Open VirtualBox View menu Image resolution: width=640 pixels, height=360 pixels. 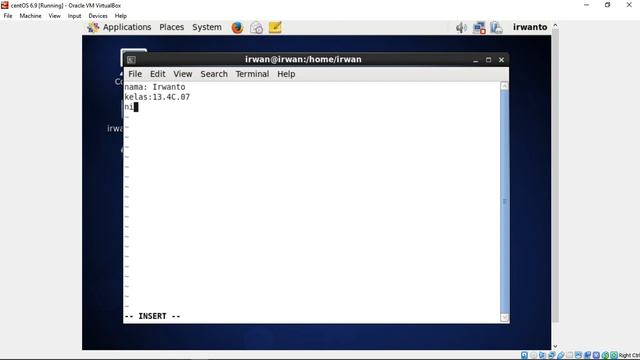coord(54,16)
